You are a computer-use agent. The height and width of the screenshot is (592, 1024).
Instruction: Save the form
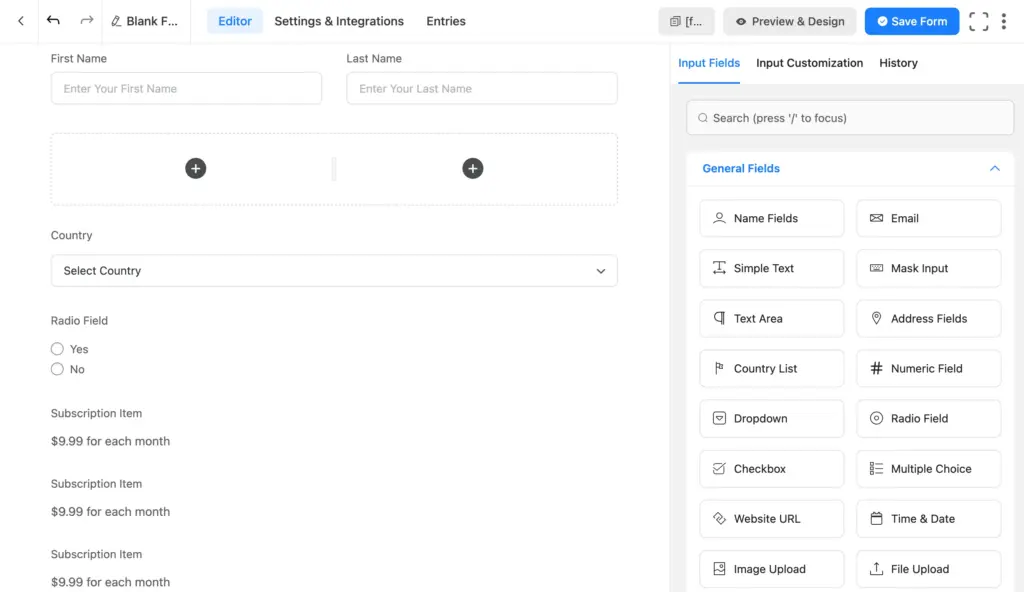coord(911,21)
